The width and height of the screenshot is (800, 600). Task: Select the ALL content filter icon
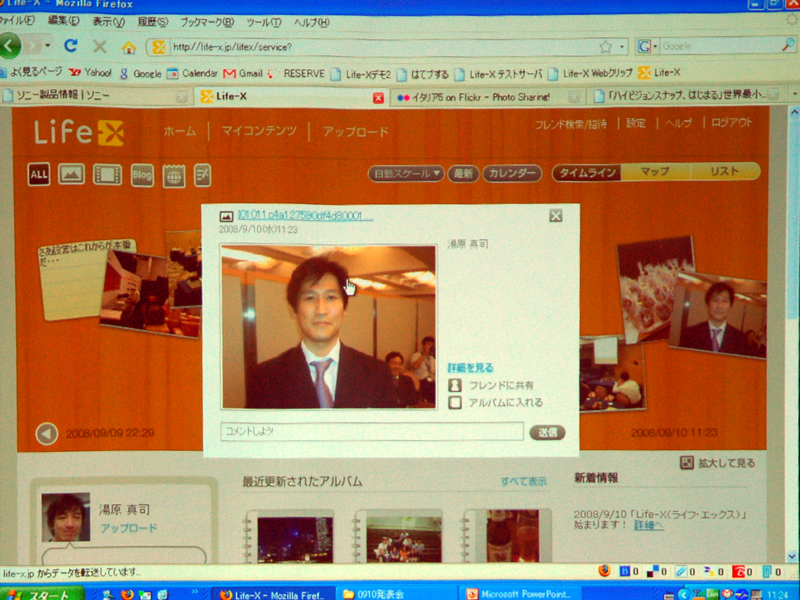point(39,175)
